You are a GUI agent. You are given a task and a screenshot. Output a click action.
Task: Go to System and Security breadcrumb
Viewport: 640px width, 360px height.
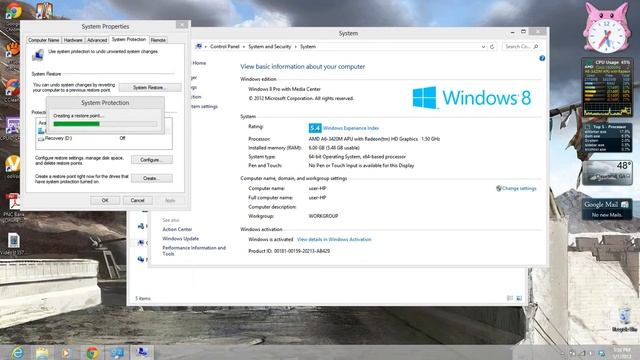[269, 47]
